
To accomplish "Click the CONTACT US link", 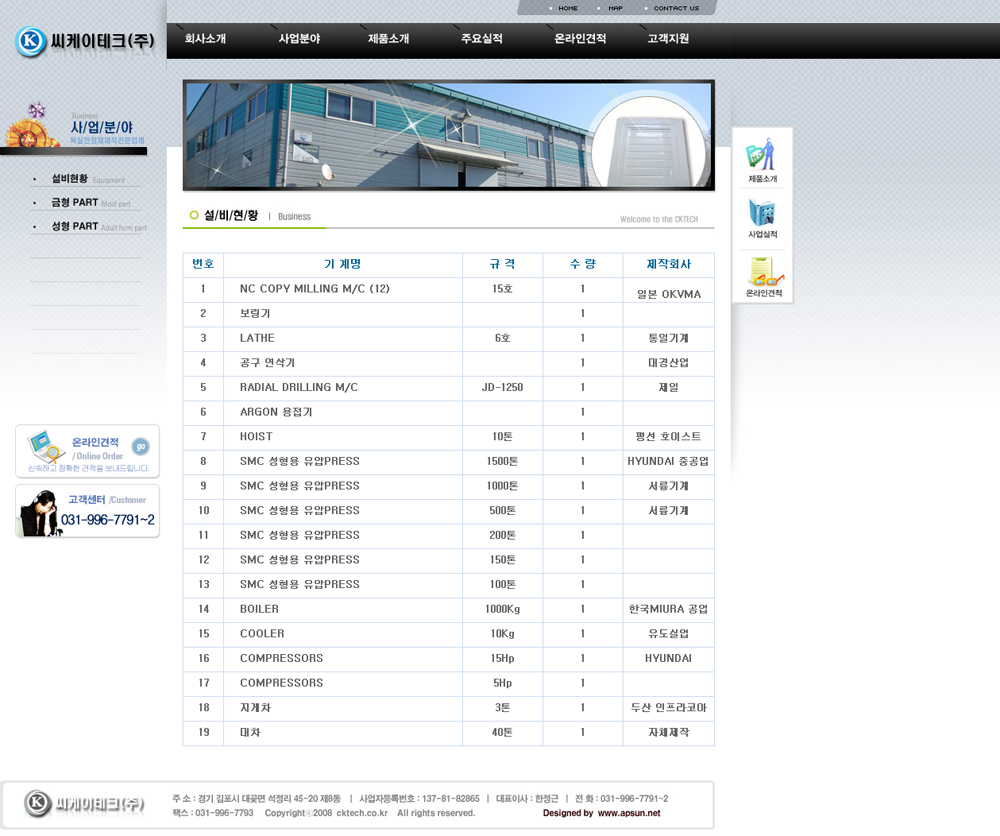I will pyautogui.click(x=676, y=8).
